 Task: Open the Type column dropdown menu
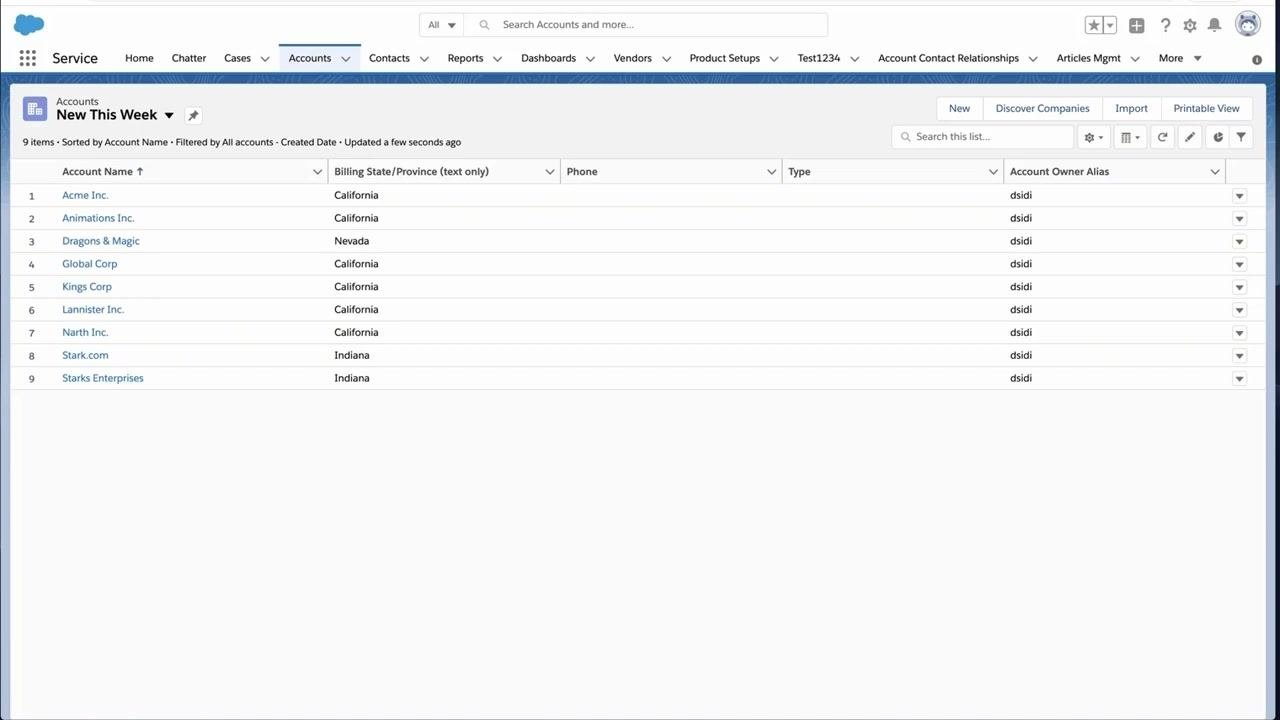(993, 172)
